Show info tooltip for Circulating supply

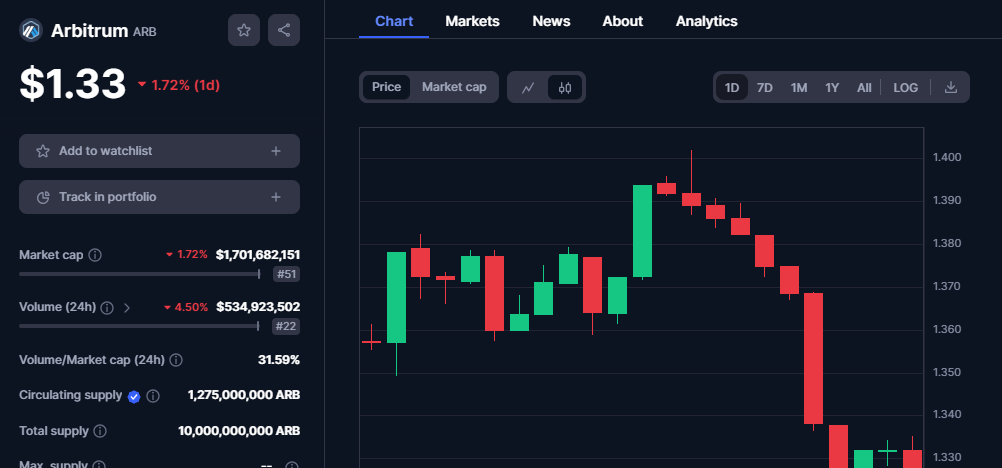[153, 396]
